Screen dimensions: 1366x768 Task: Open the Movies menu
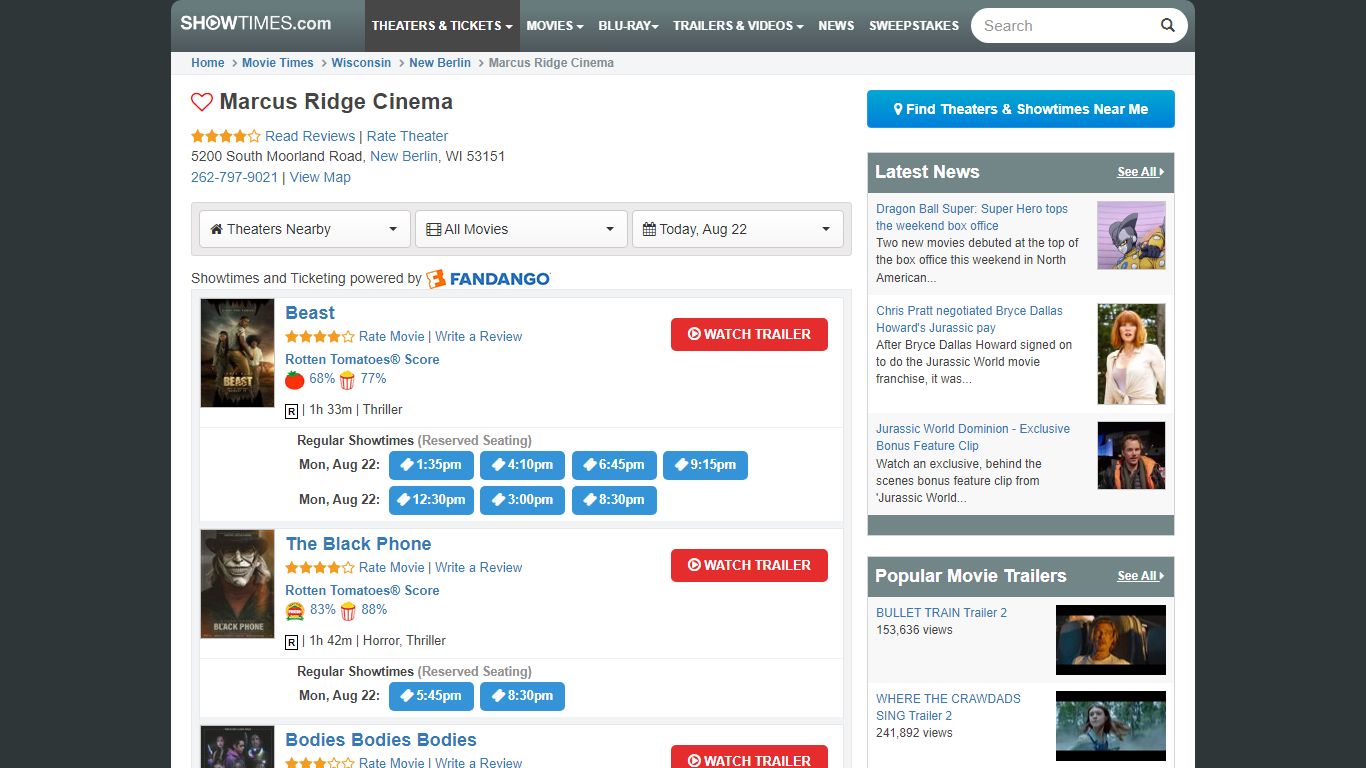pyautogui.click(x=555, y=26)
